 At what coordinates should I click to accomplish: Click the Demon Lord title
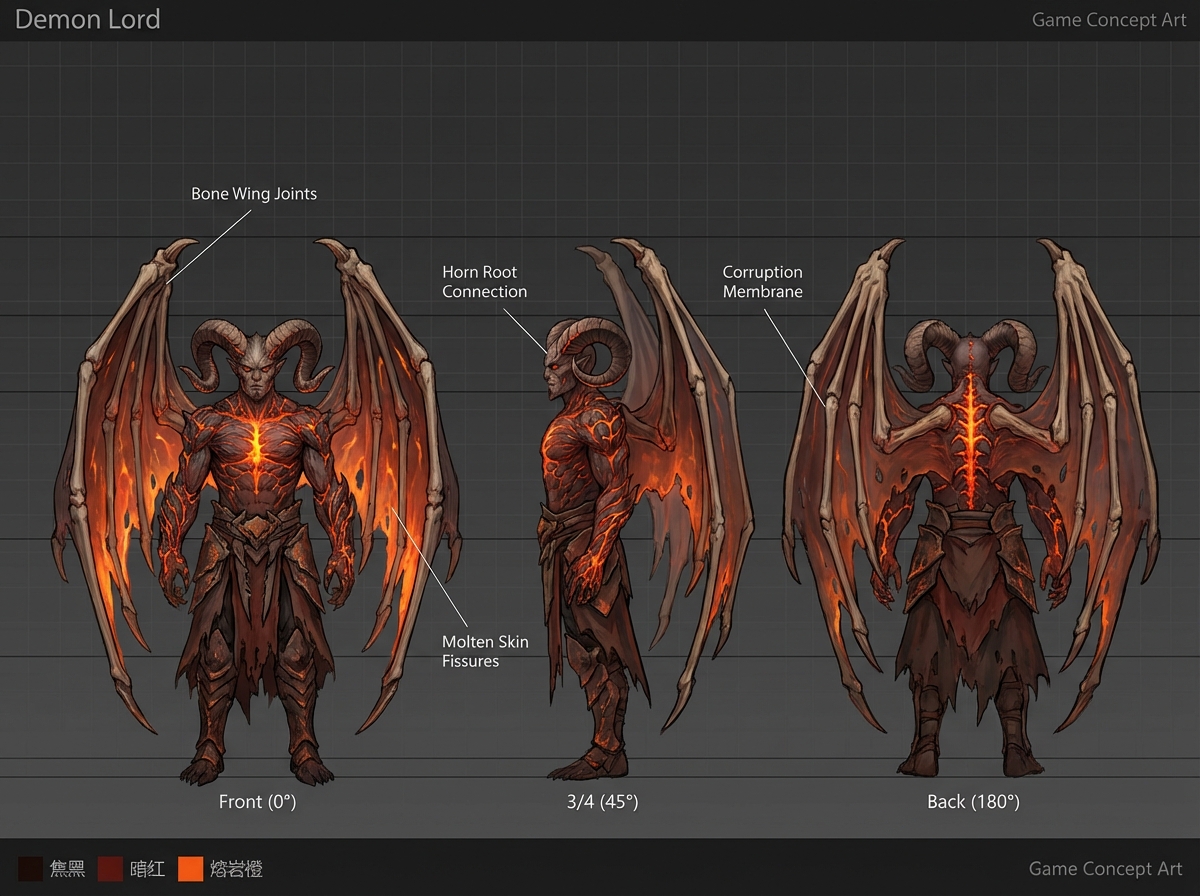[87, 19]
